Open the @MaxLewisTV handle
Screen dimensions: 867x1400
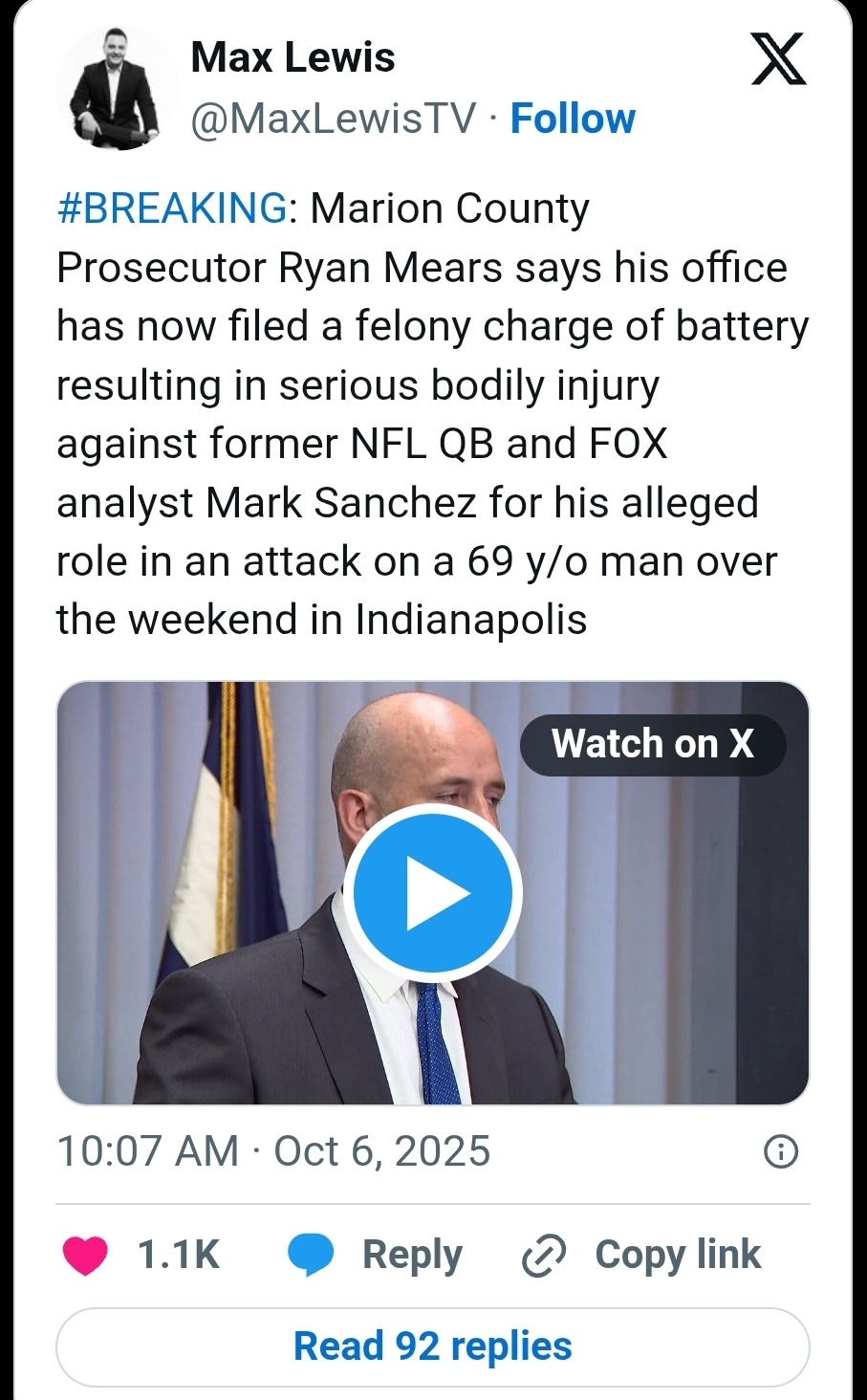pos(333,119)
